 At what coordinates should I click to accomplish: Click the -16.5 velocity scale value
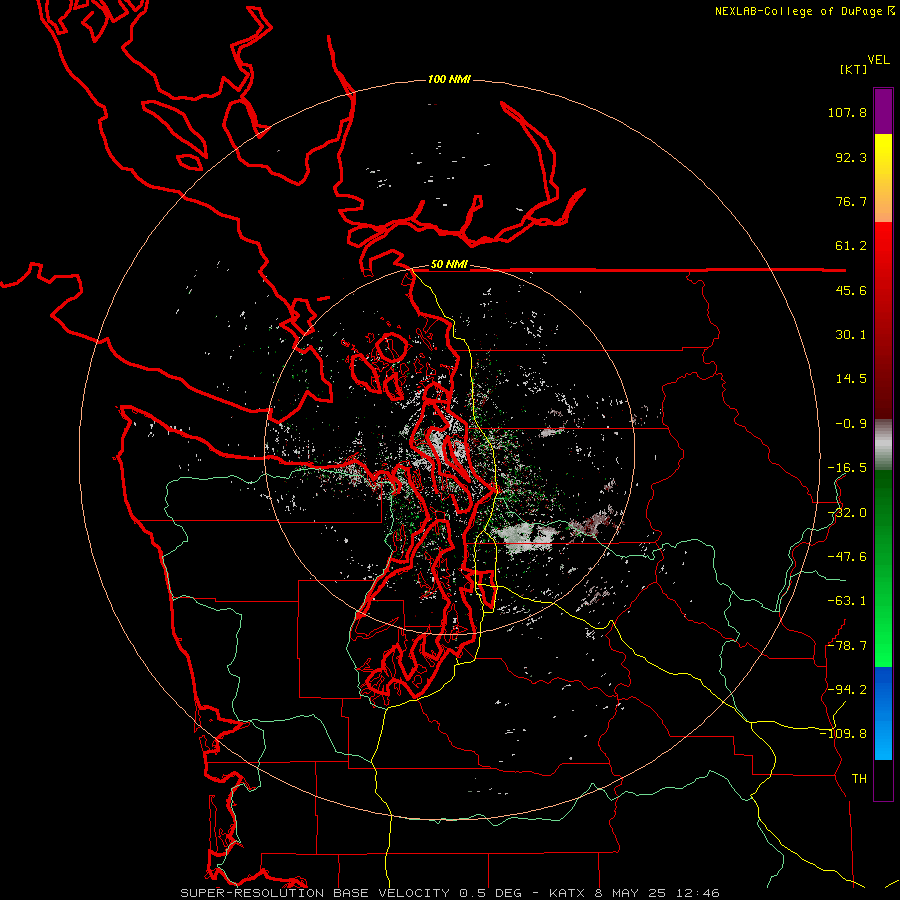pyautogui.click(x=847, y=468)
